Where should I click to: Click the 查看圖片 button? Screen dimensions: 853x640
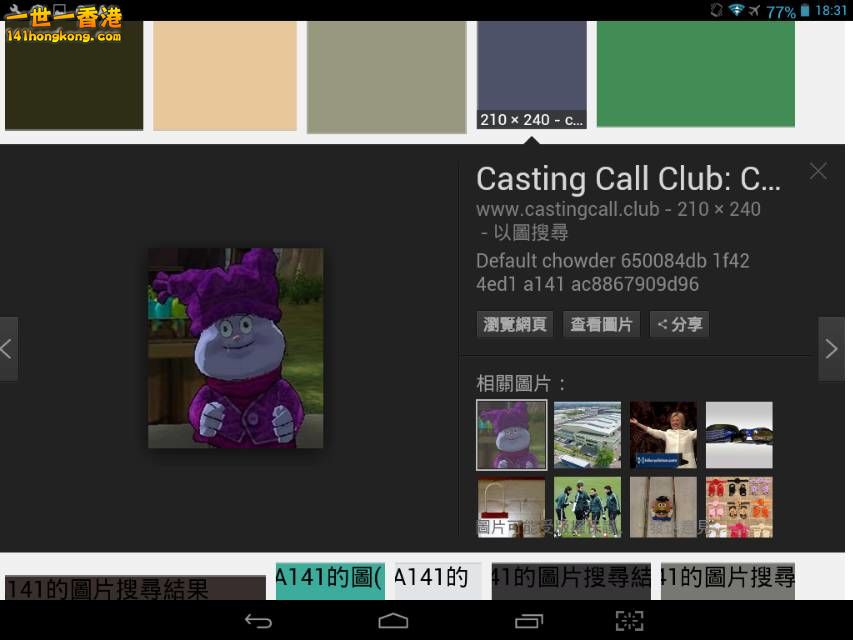click(x=601, y=324)
